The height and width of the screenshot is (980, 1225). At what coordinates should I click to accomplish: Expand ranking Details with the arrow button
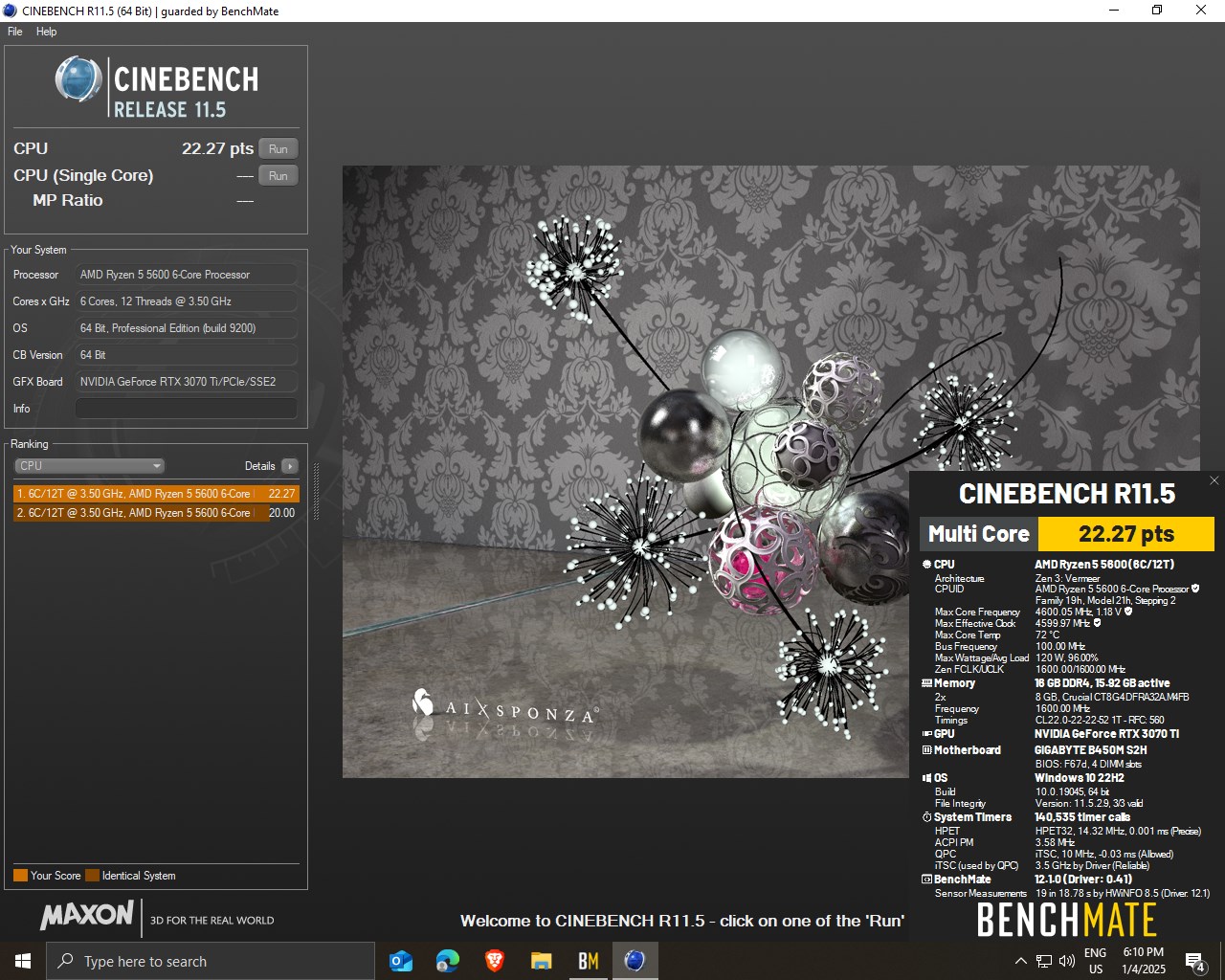click(x=290, y=466)
